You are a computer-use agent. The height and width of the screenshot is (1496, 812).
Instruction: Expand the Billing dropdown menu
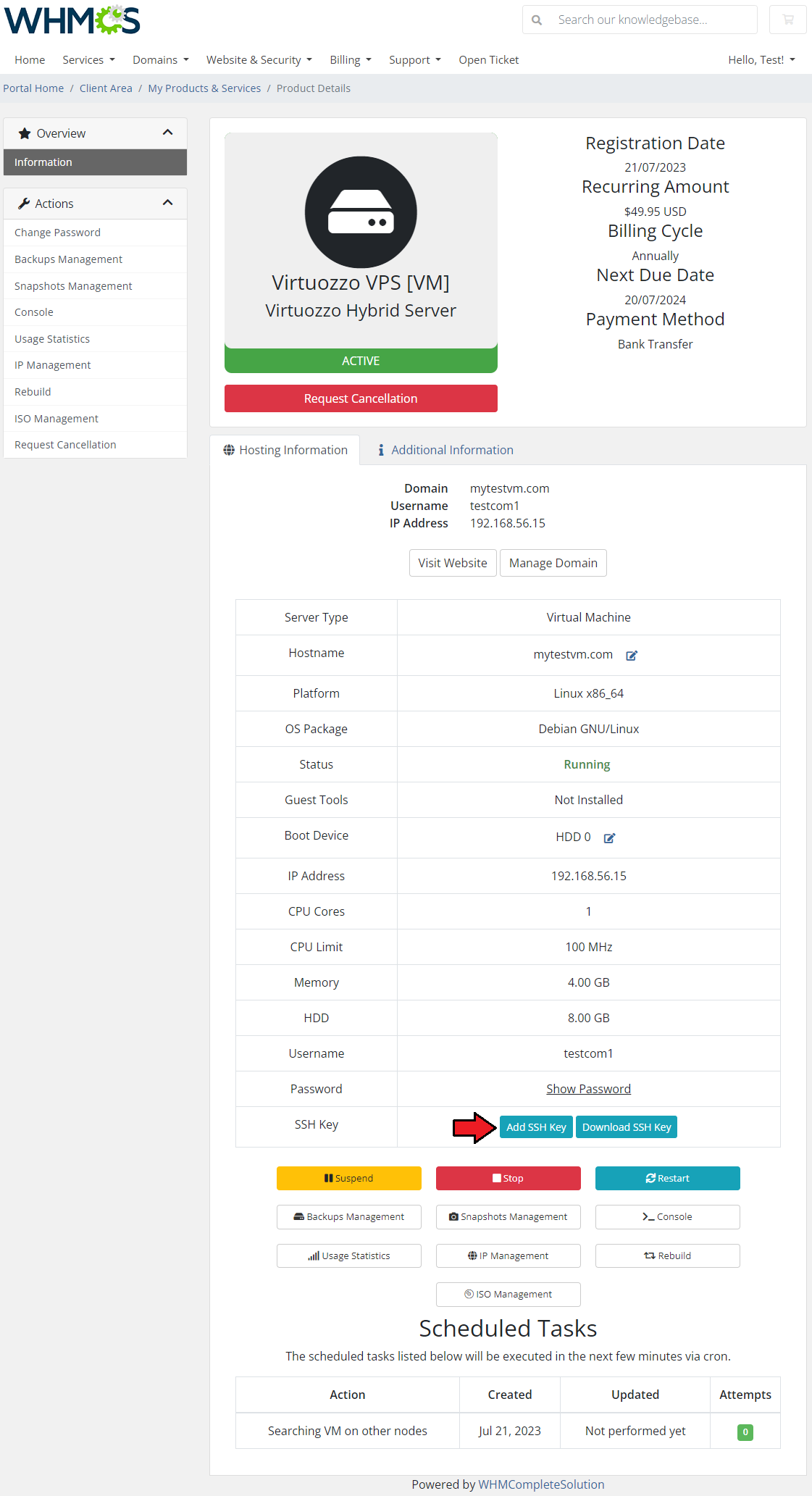(350, 59)
